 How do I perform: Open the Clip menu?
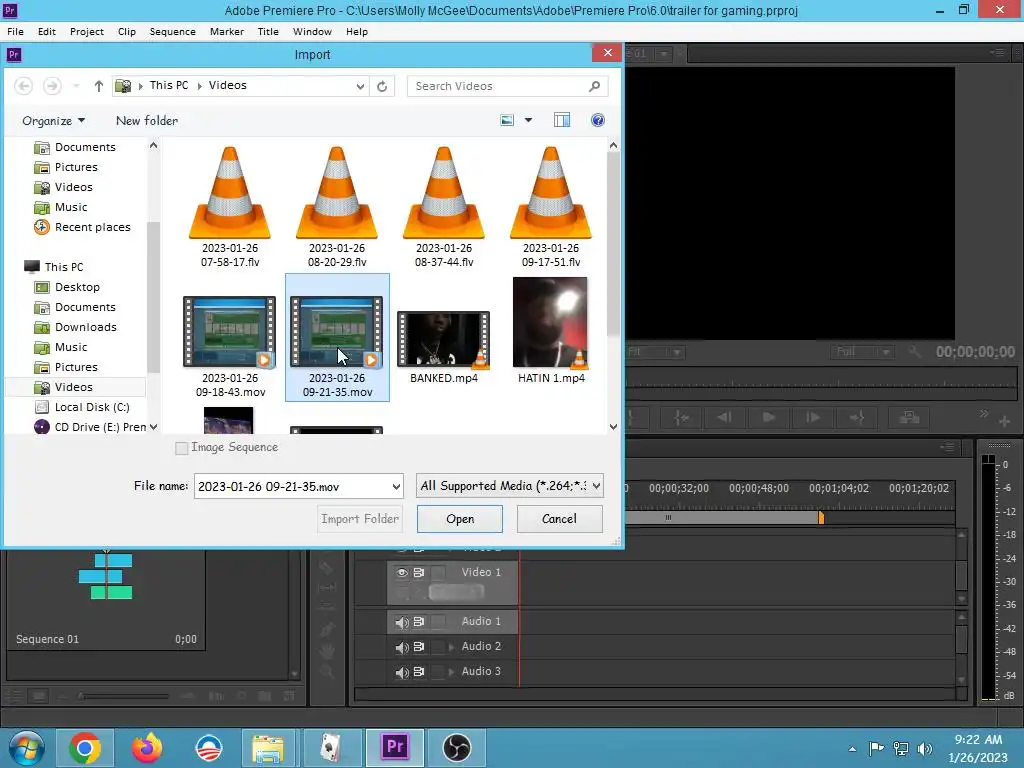pyautogui.click(x=127, y=31)
